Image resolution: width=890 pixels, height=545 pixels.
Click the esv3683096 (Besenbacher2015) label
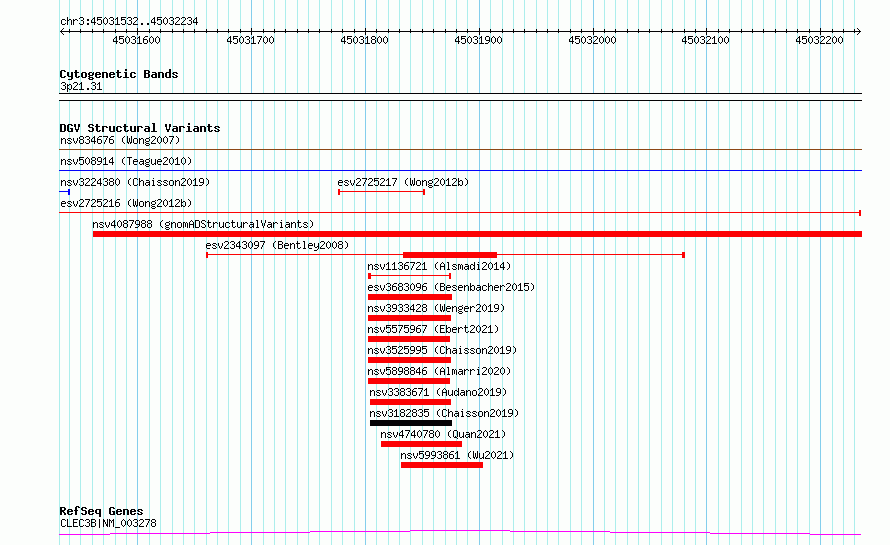coord(451,287)
